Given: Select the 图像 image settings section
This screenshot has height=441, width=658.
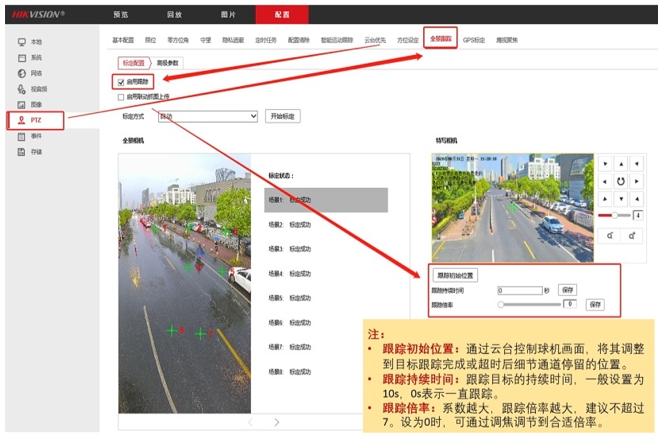Looking at the screenshot, I should (x=35, y=104).
